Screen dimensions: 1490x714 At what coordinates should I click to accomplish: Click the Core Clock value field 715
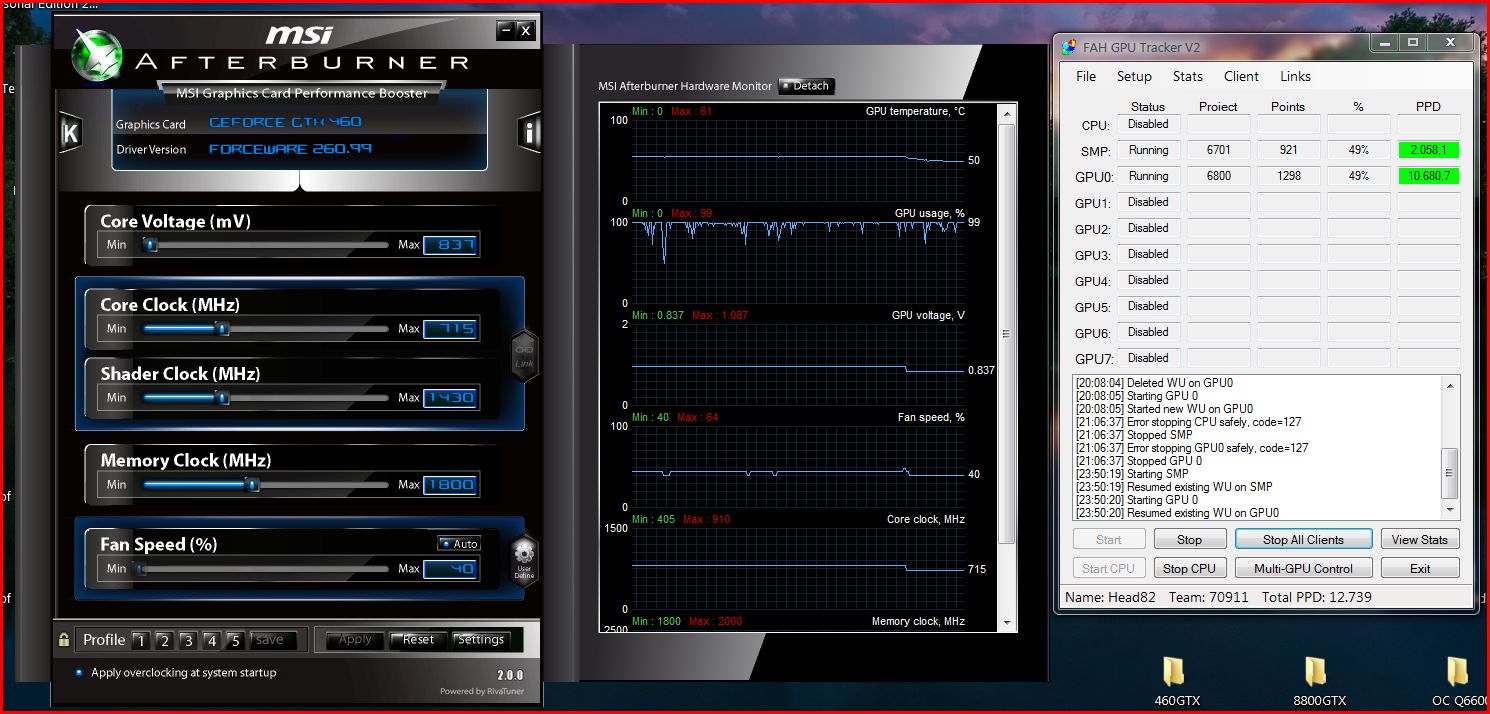click(x=451, y=329)
